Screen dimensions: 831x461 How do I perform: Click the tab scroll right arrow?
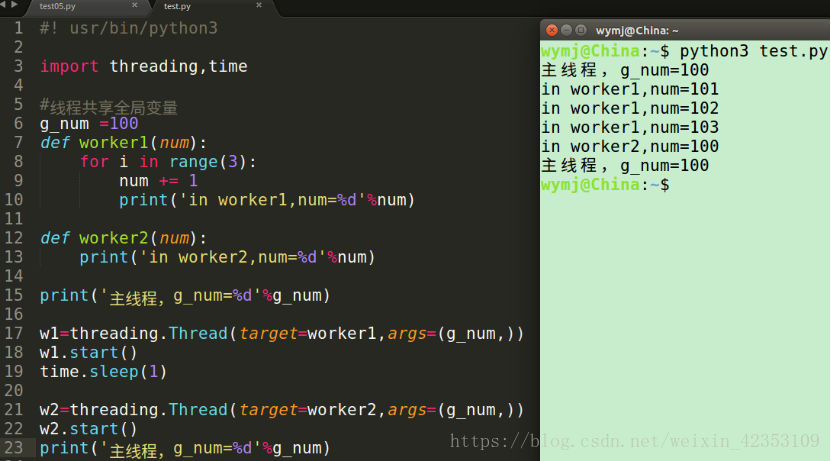coord(14,5)
